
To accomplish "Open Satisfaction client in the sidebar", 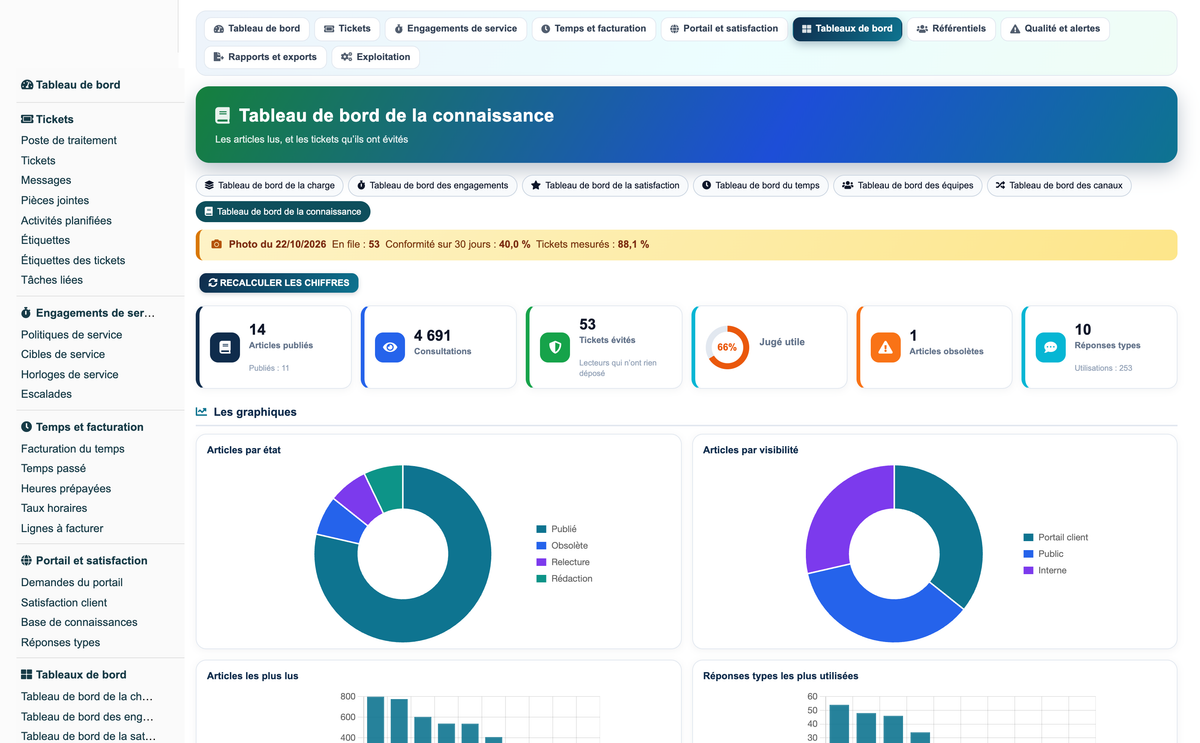I will pos(64,603).
